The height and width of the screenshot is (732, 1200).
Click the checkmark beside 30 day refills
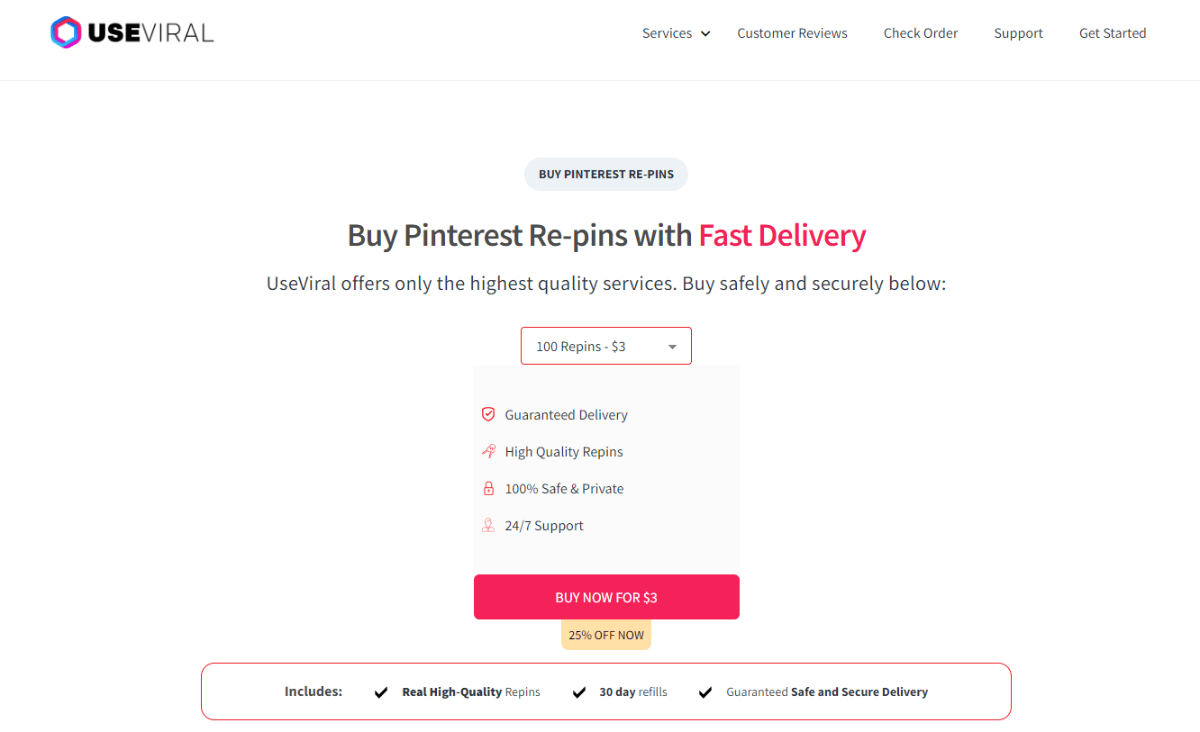pos(578,691)
